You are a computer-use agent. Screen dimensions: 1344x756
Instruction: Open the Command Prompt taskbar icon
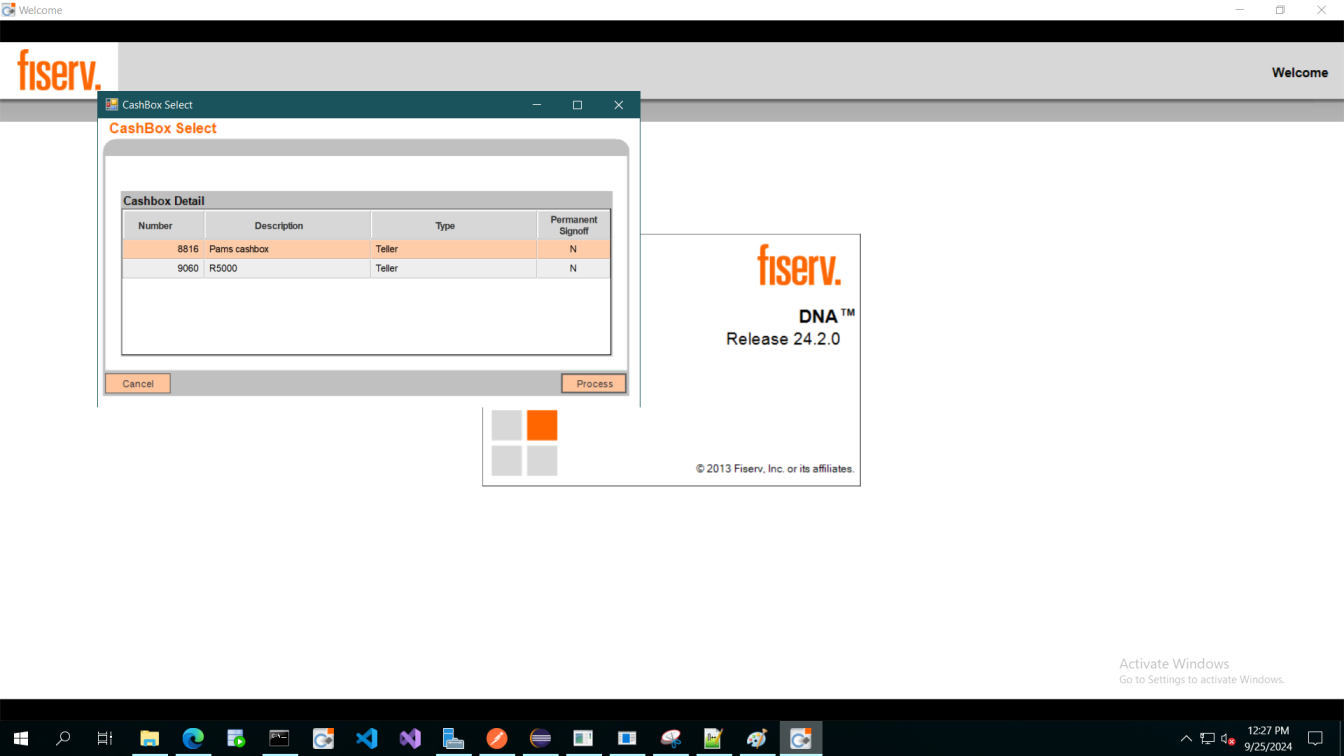coord(279,739)
